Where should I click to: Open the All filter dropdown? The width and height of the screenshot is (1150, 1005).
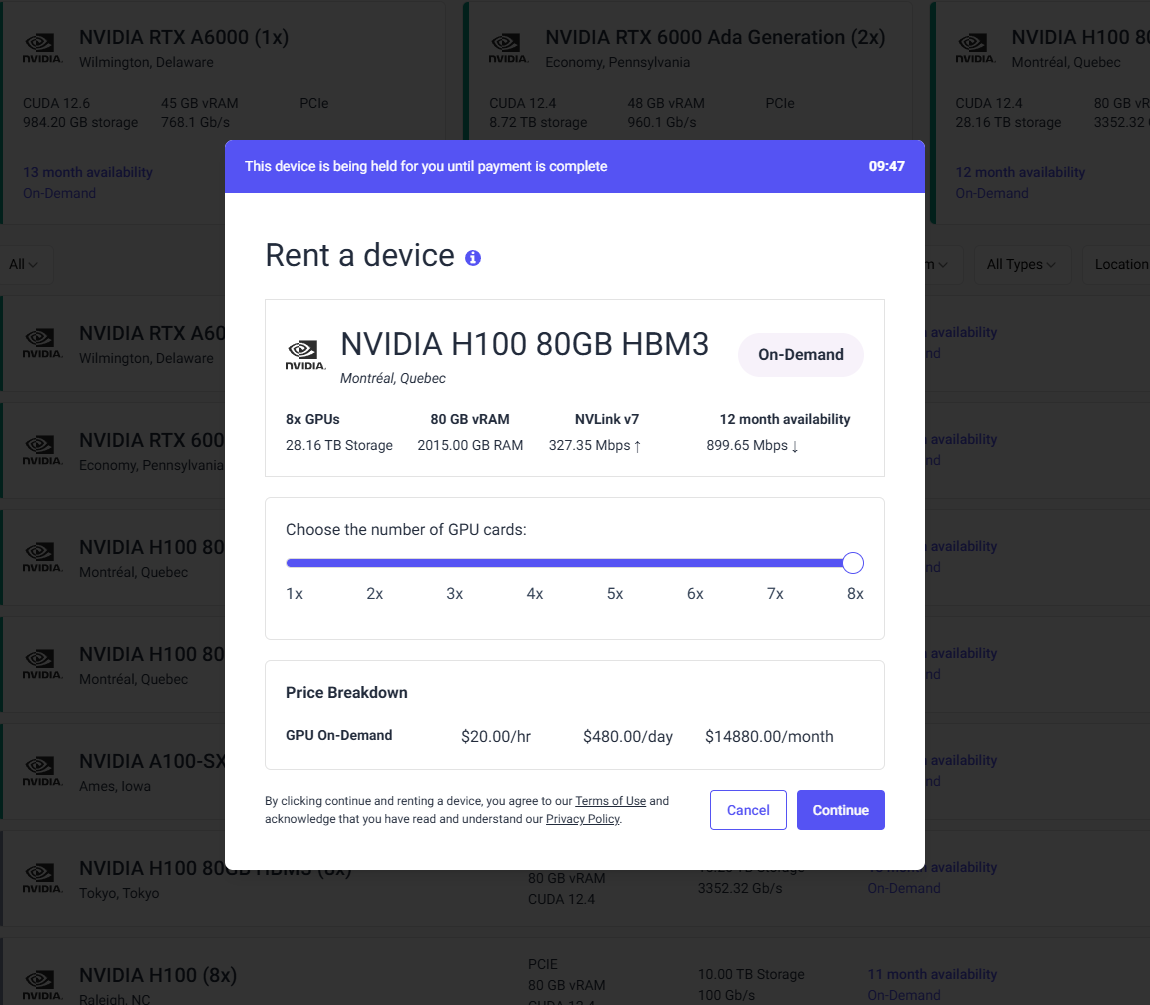pyautogui.click(x=23, y=264)
